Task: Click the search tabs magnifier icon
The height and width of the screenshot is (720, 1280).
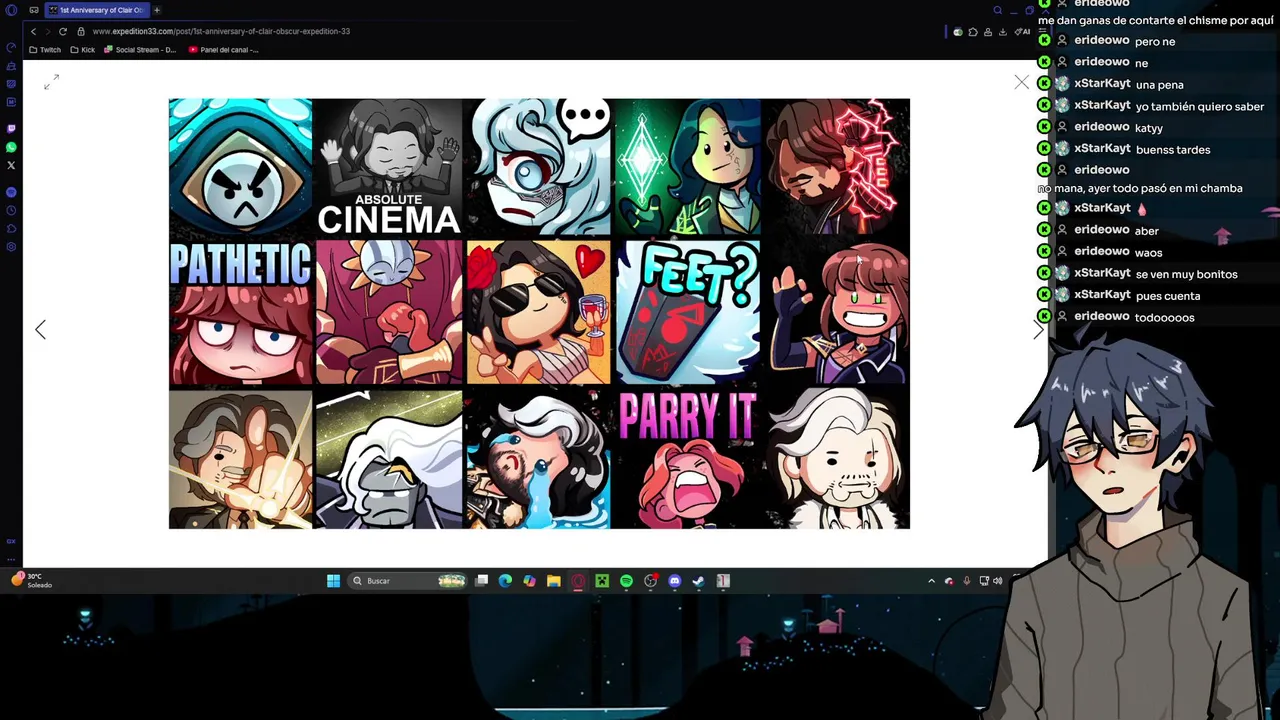Action: pos(997,10)
